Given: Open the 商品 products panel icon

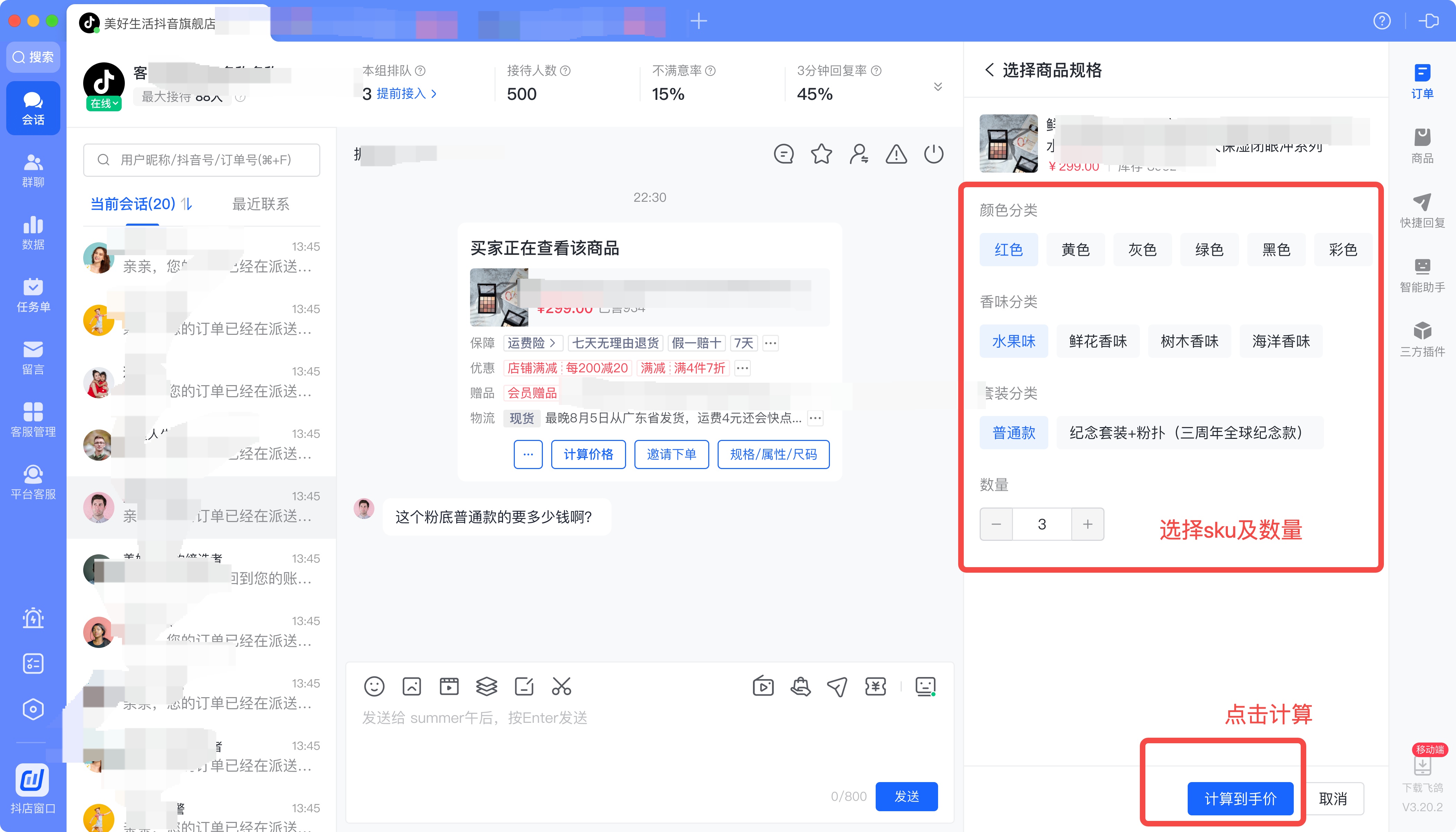Looking at the screenshot, I should click(x=1422, y=146).
